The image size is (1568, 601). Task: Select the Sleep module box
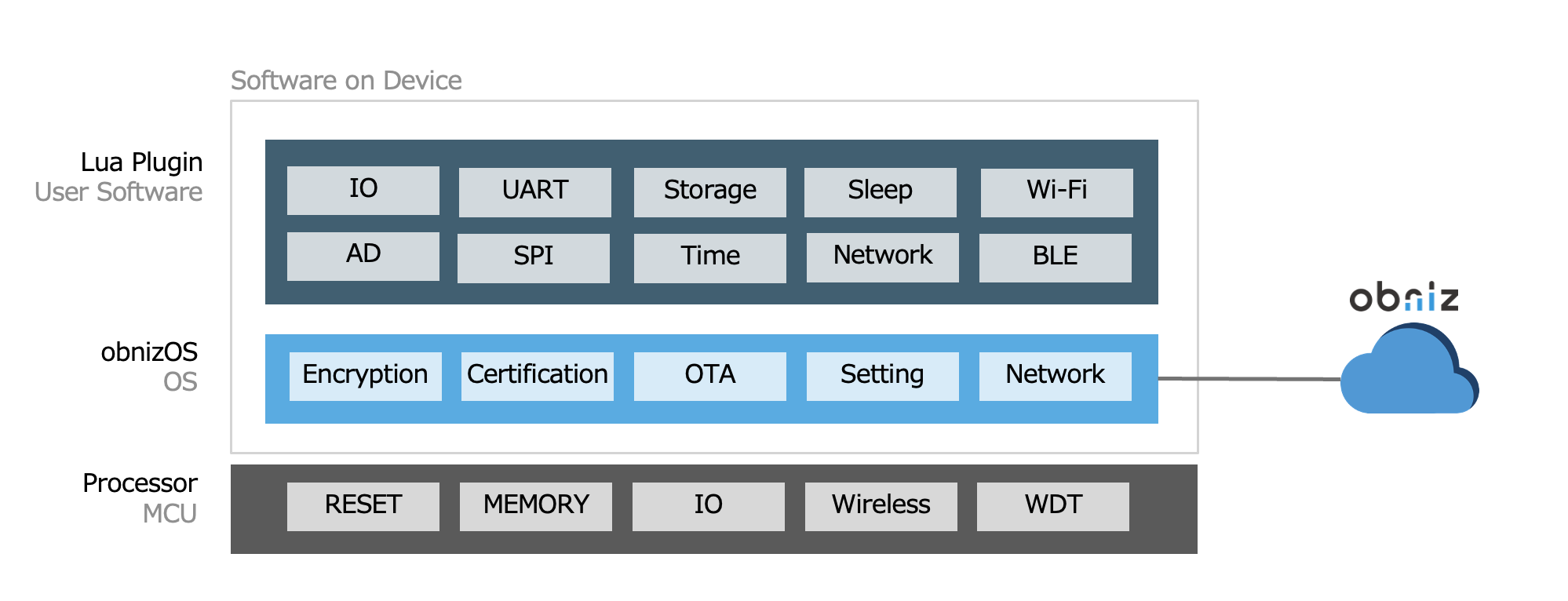pyautogui.click(x=880, y=191)
